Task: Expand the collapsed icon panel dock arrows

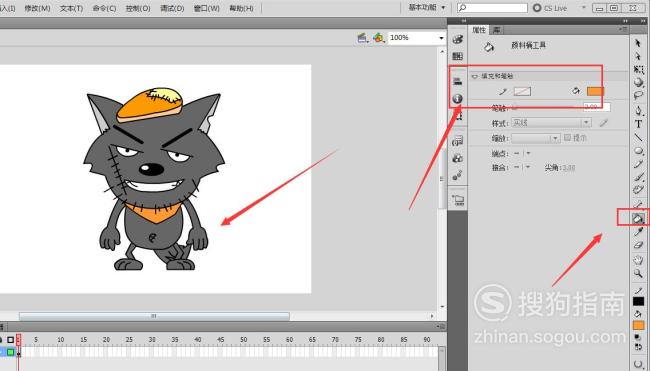Action: click(463, 20)
